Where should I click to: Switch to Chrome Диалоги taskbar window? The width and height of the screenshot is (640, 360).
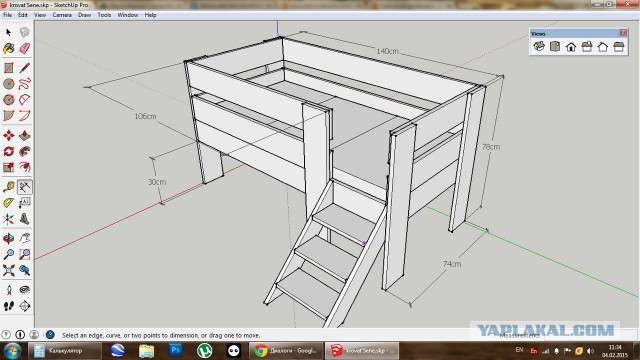(x=286, y=351)
